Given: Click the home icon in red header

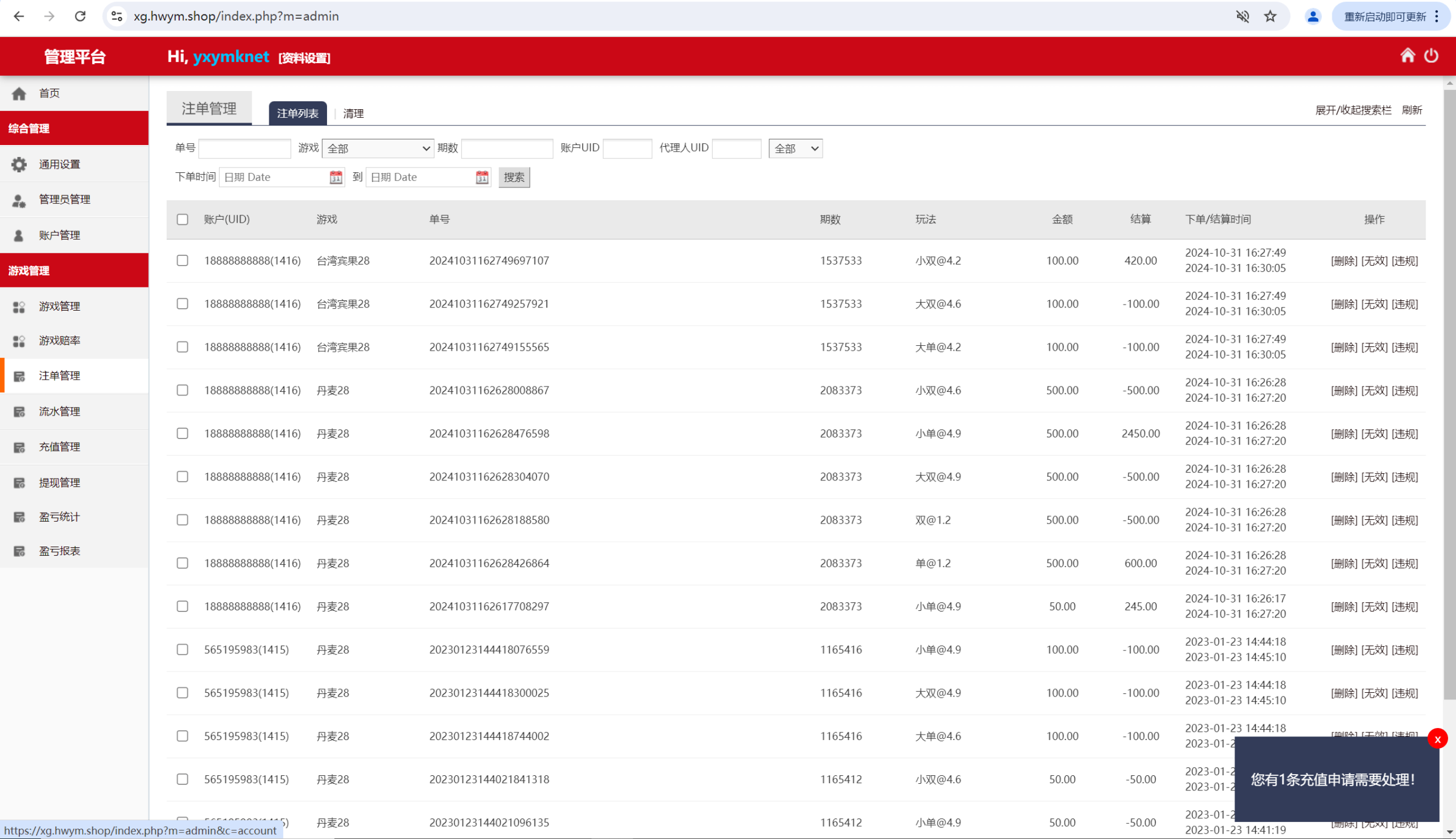Looking at the screenshot, I should pyautogui.click(x=1407, y=56).
